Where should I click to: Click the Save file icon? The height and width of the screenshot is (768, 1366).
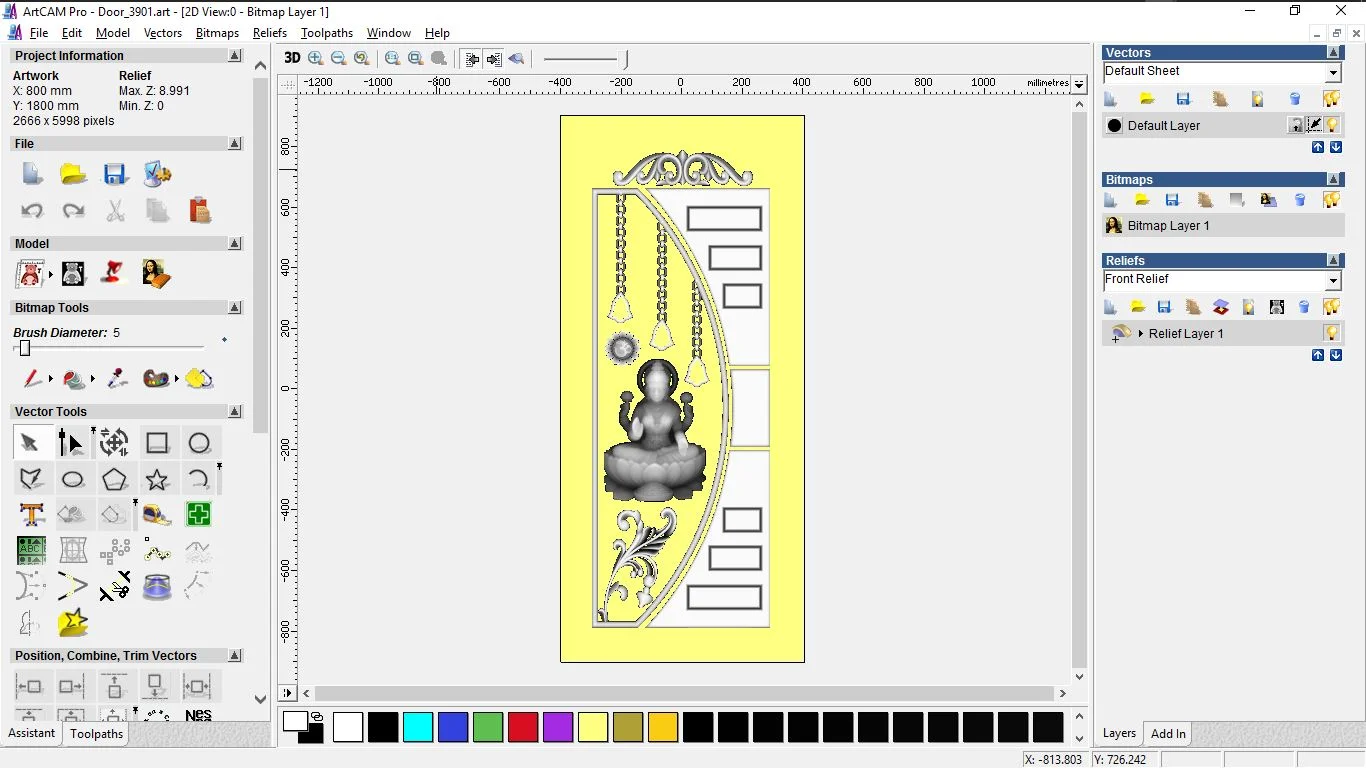(115, 174)
